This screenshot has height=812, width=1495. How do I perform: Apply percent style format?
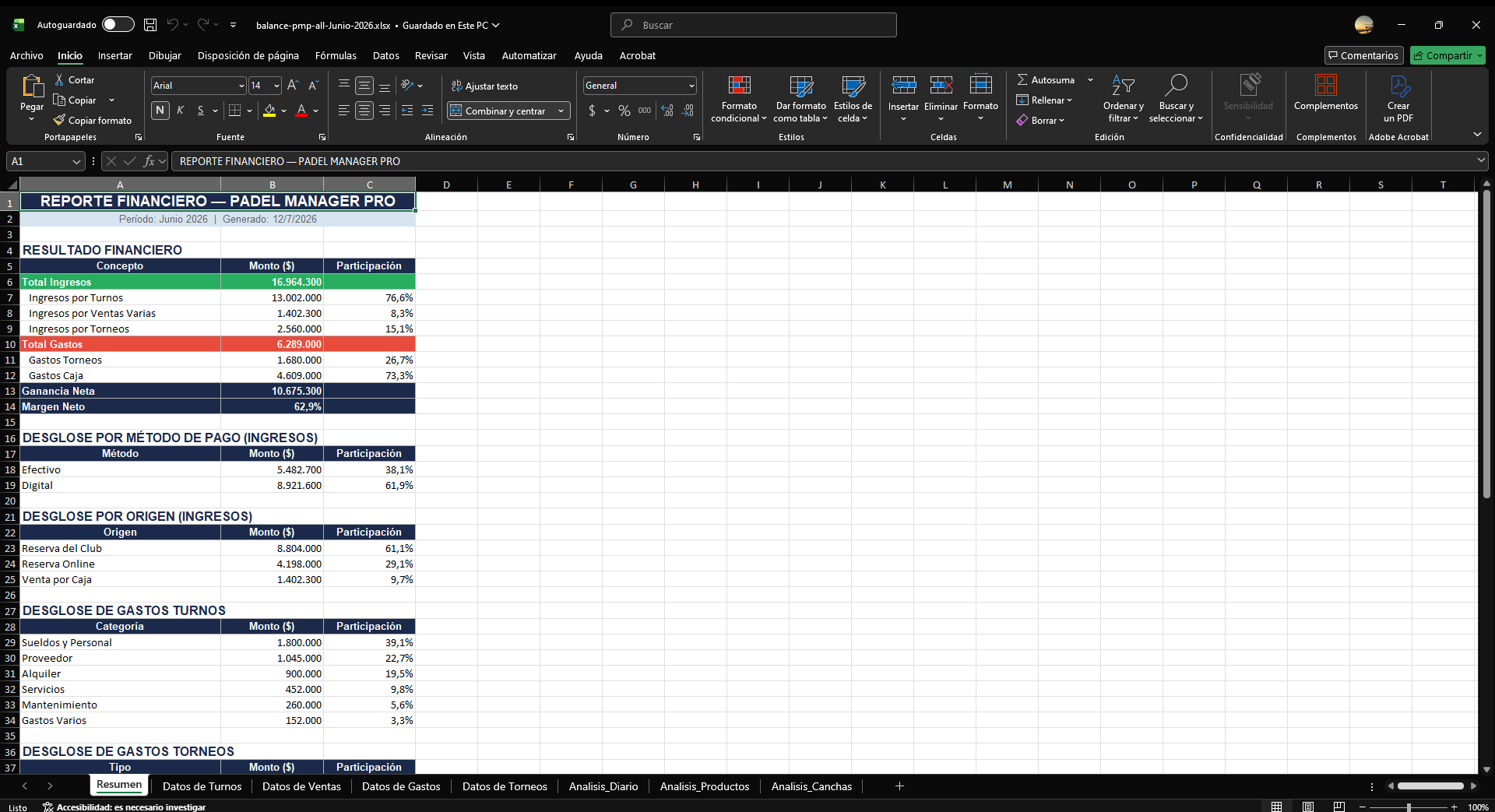[x=624, y=111]
